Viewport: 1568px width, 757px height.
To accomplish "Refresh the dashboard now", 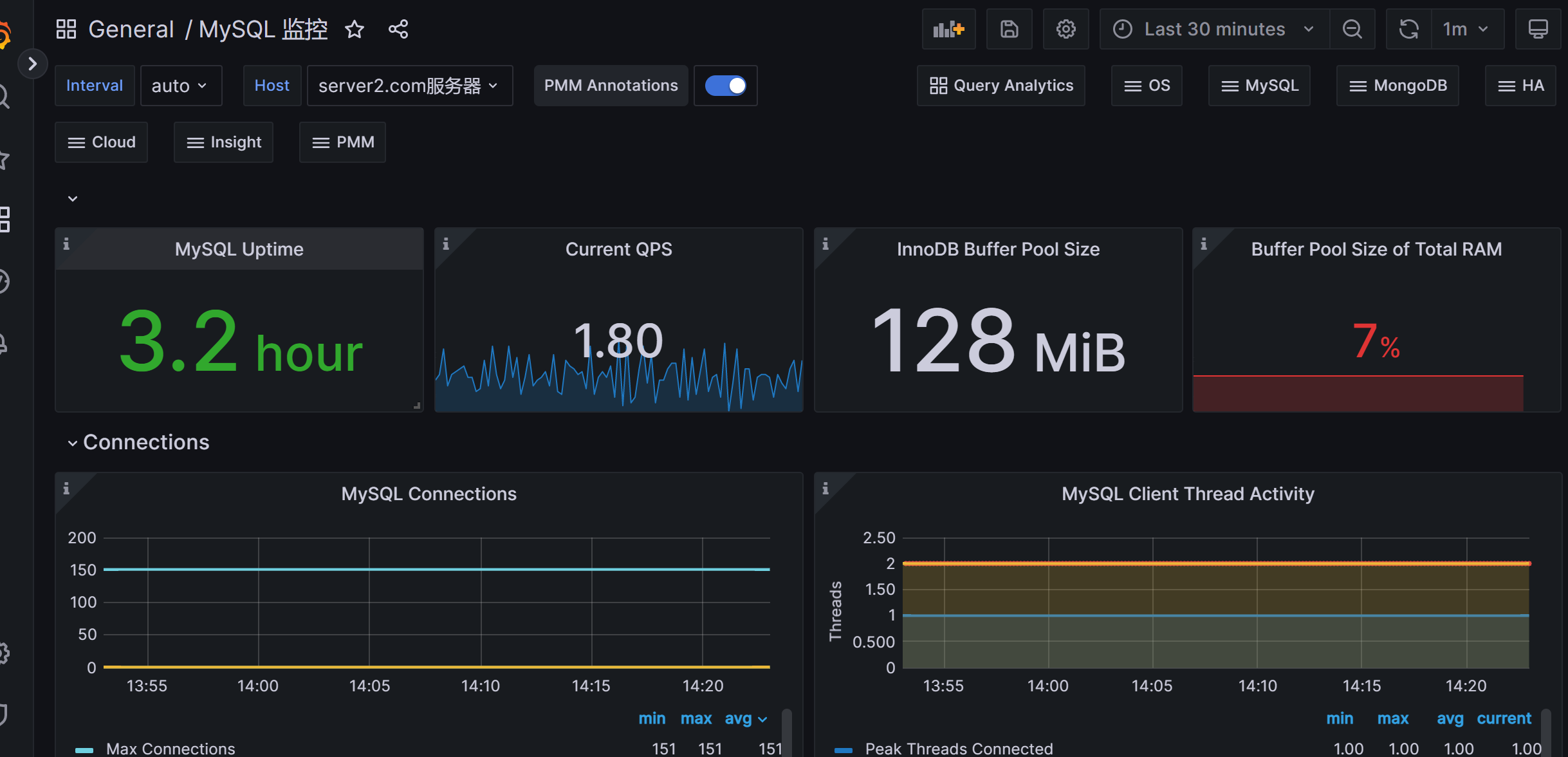I will click(x=1408, y=29).
